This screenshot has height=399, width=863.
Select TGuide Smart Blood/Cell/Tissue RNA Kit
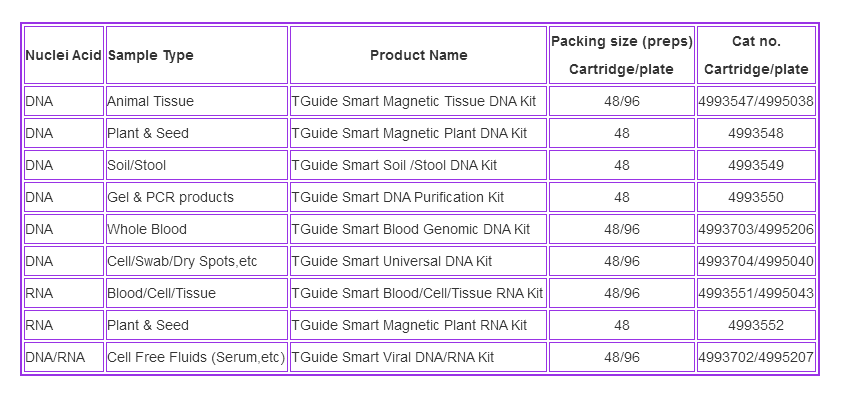pos(418,293)
